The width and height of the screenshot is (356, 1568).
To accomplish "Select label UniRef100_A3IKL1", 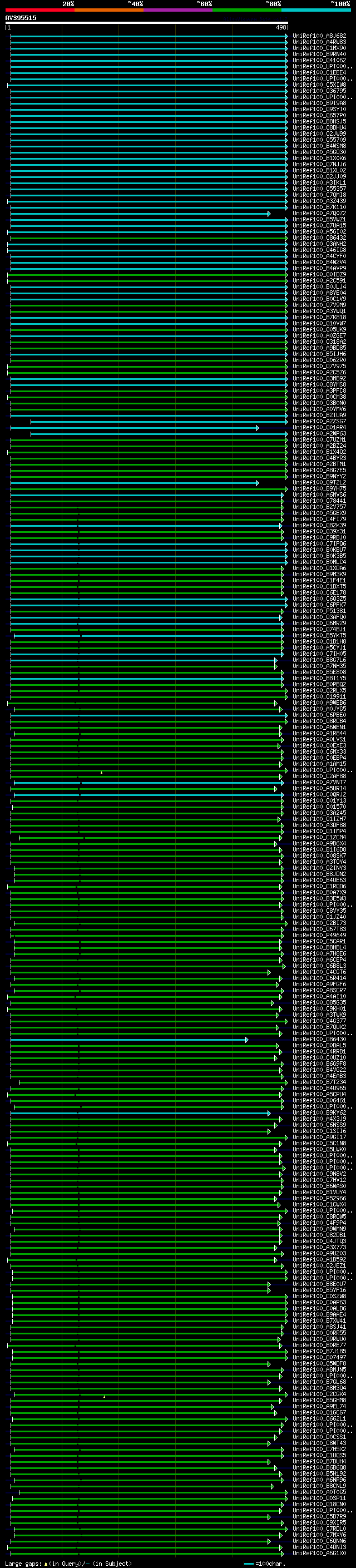I will [319, 182].
